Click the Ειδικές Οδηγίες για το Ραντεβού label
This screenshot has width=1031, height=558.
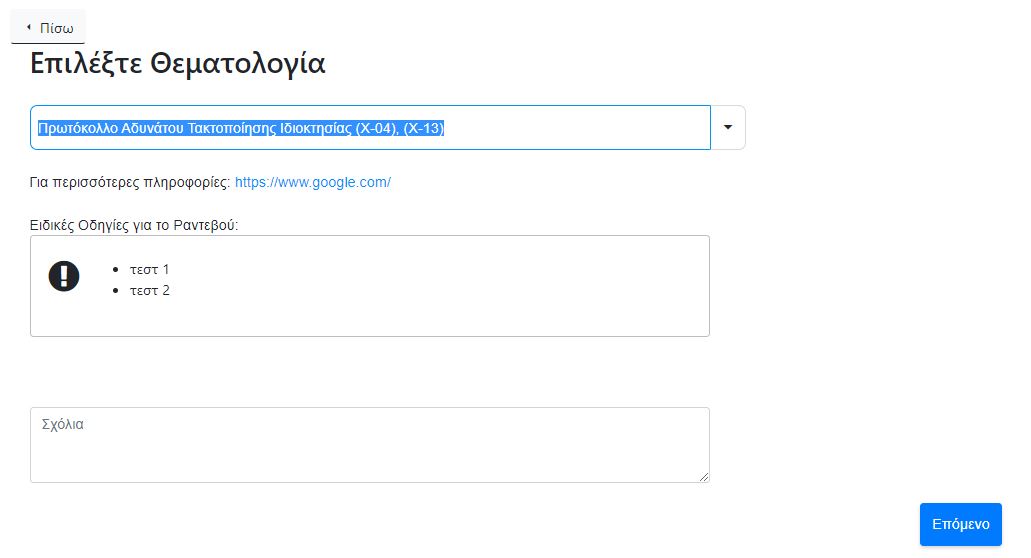[x=134, y=225]
